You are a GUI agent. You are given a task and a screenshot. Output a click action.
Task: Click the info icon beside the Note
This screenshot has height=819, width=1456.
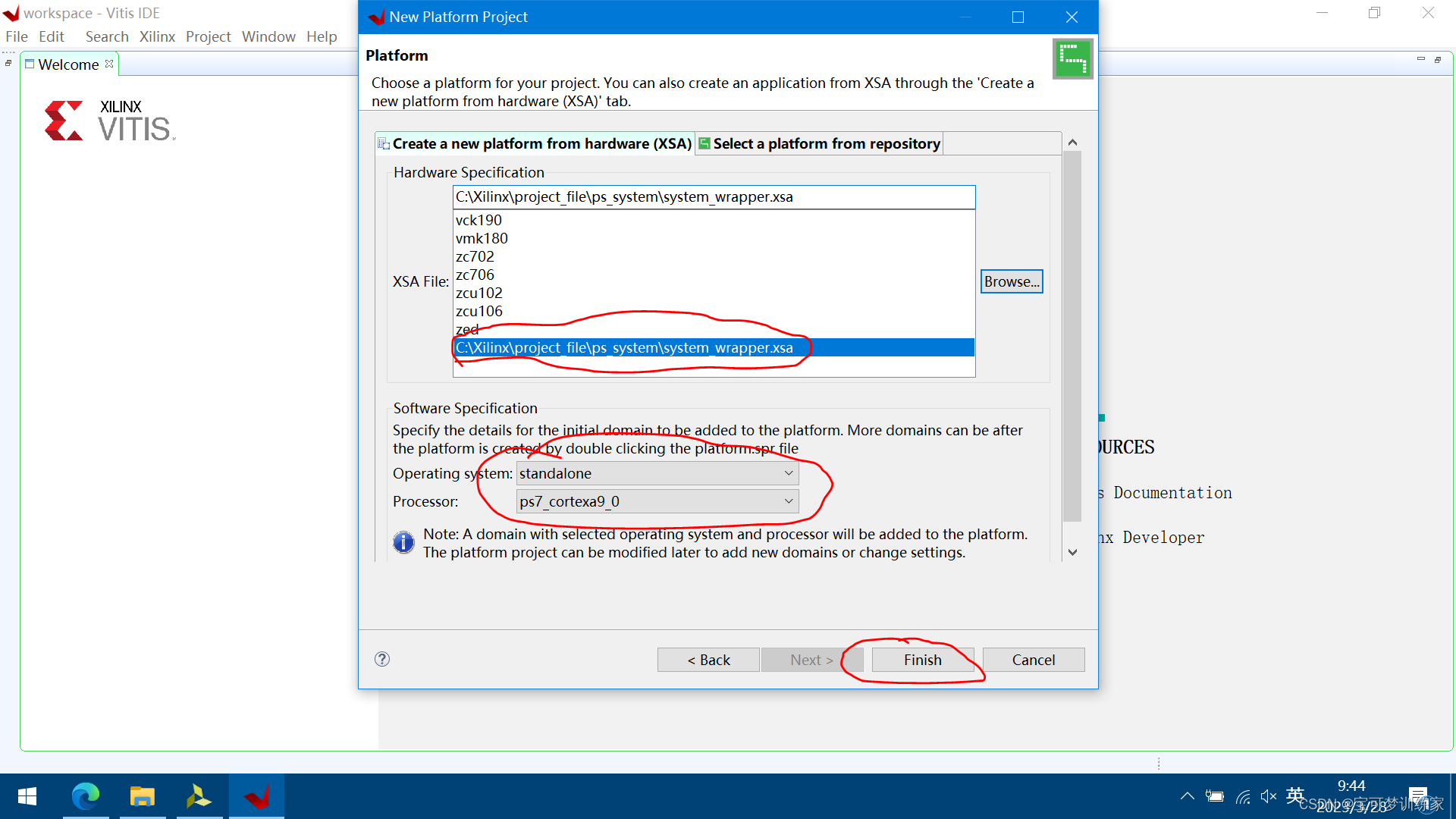click(403, 542)
